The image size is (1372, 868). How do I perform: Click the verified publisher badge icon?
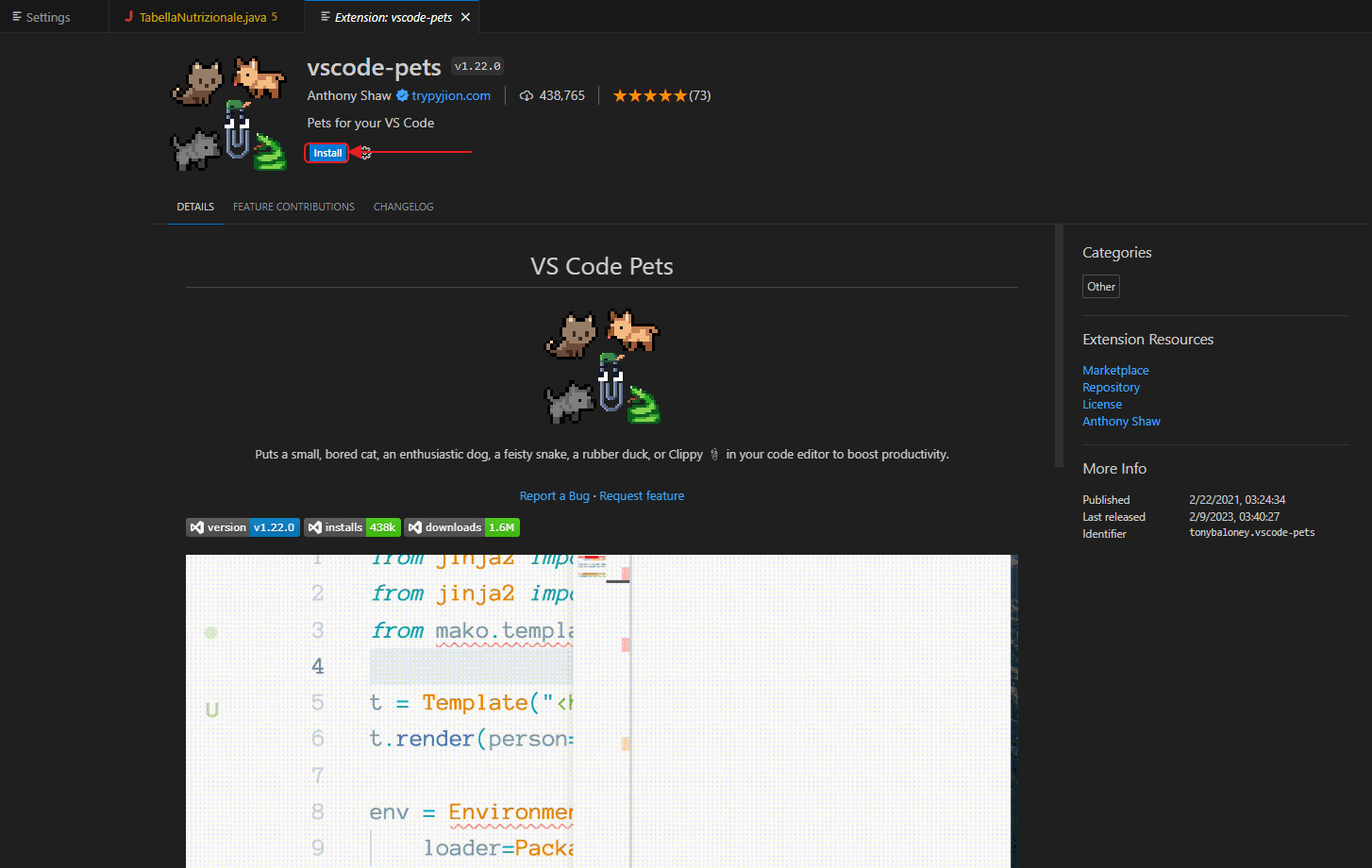(402, 95)
